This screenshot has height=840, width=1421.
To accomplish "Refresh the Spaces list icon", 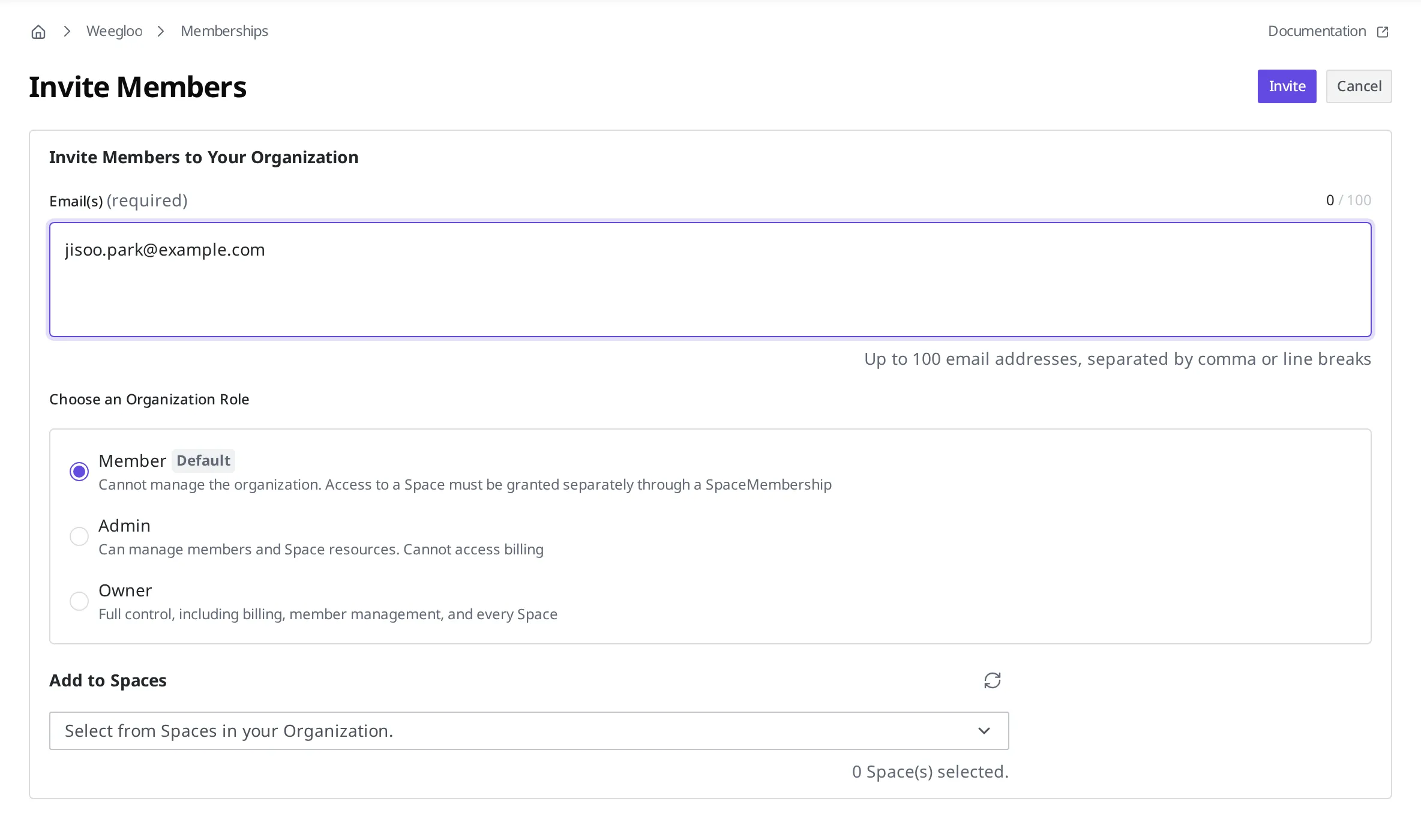I will (993, 680).
